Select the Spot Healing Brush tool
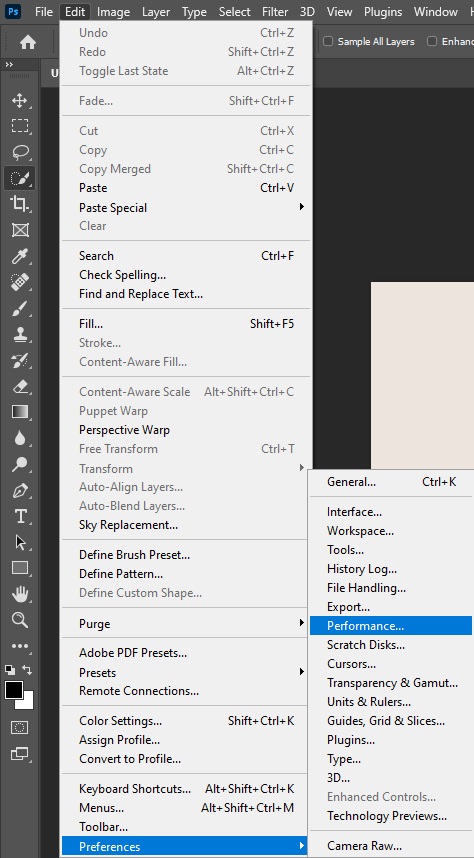This screenshot has height=858, width=474. 20,282
